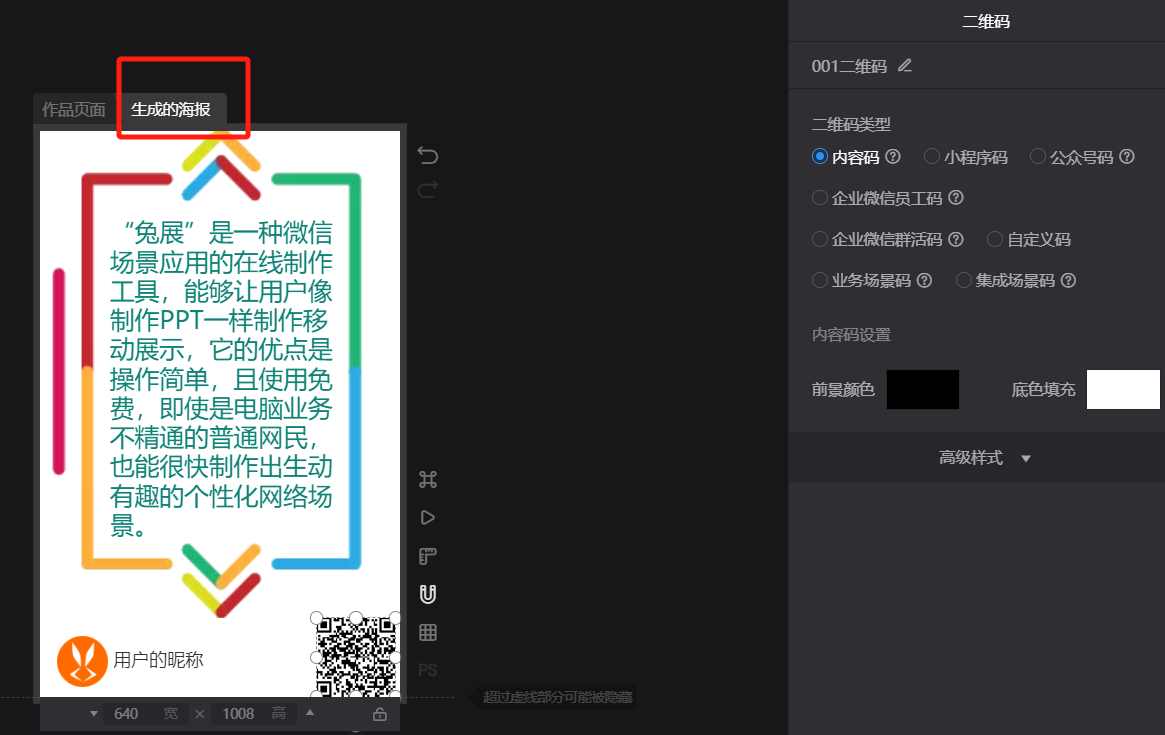Screen dimensions: 1165x735
Task: Click help icon next to 企业微信群活码
Action: coord(956,239)
